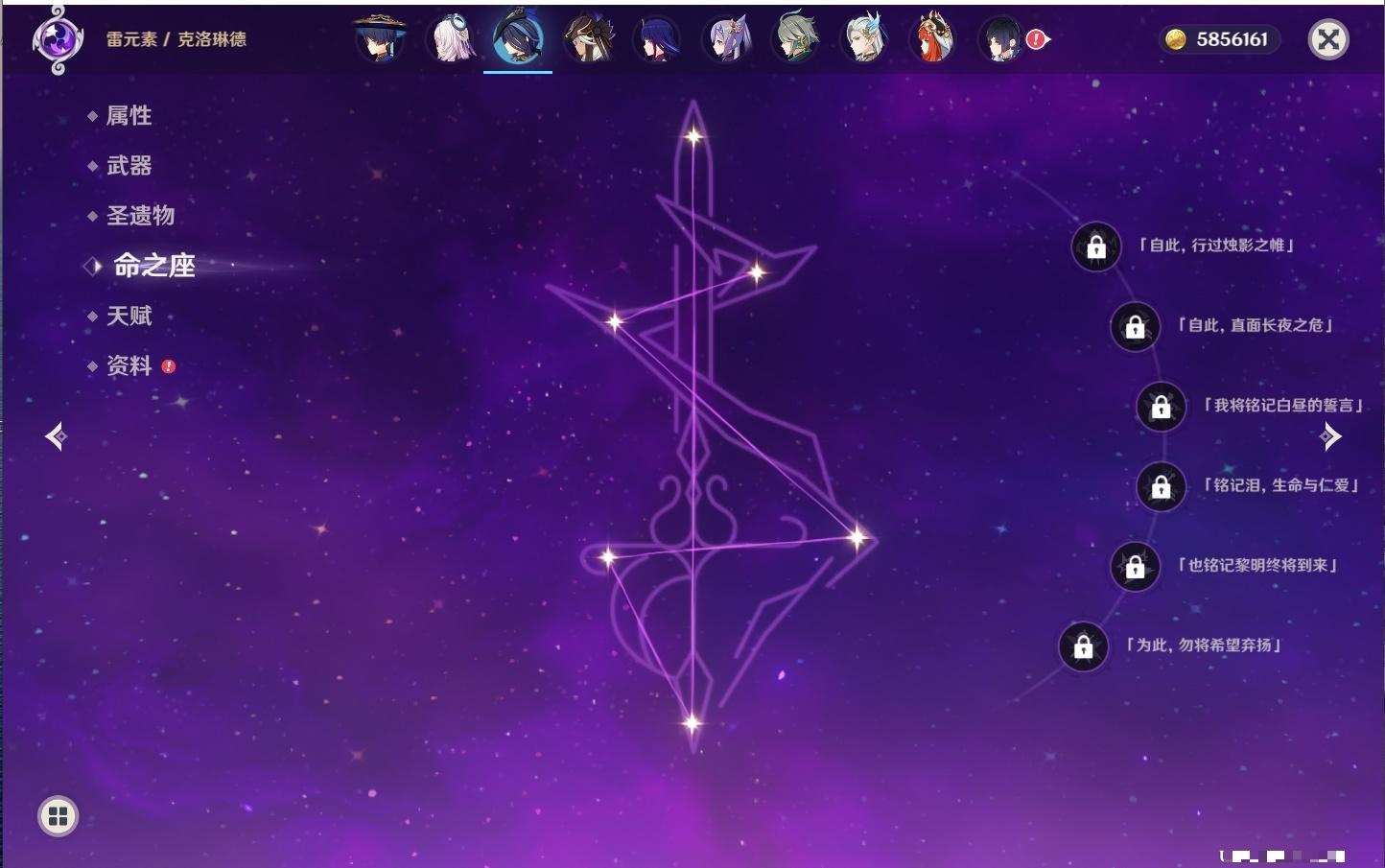Select the grey-green haired avatar
This screenshot has height=868, width=1385.
coord(795,38)
